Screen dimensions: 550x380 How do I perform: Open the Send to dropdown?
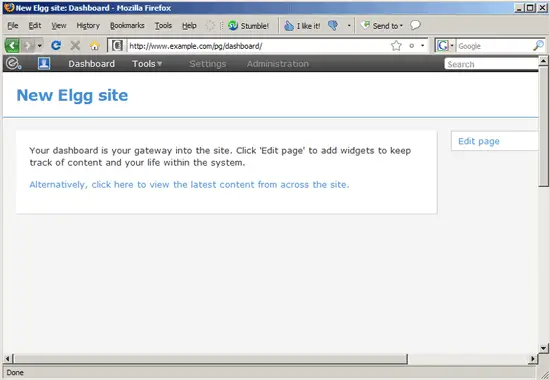coord(382,26)
